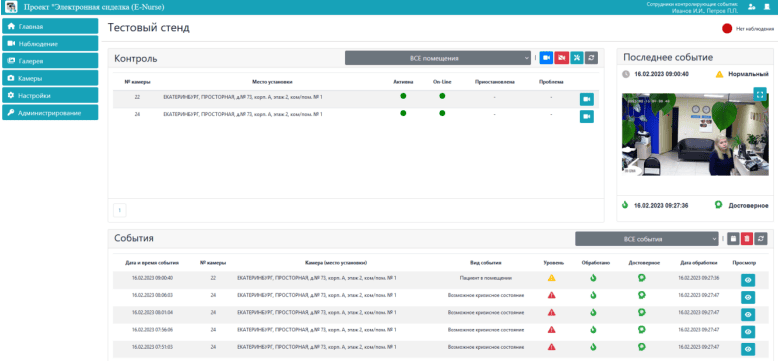Open the employees icon in top bar
Screen dimensions: 778x361
(x=752, y=7)
